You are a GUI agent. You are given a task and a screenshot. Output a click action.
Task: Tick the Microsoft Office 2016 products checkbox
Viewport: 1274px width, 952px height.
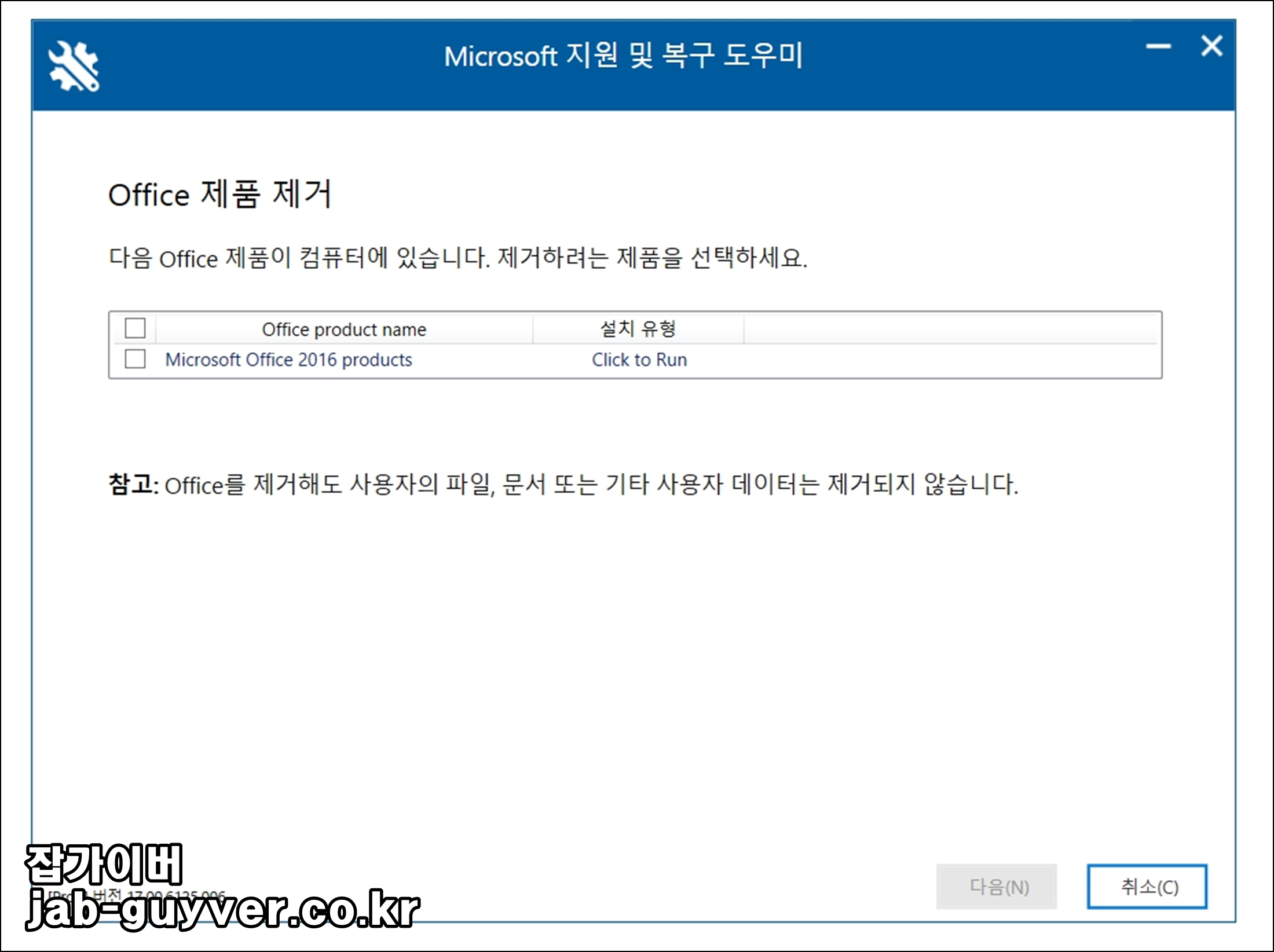(x=135, y=359)
